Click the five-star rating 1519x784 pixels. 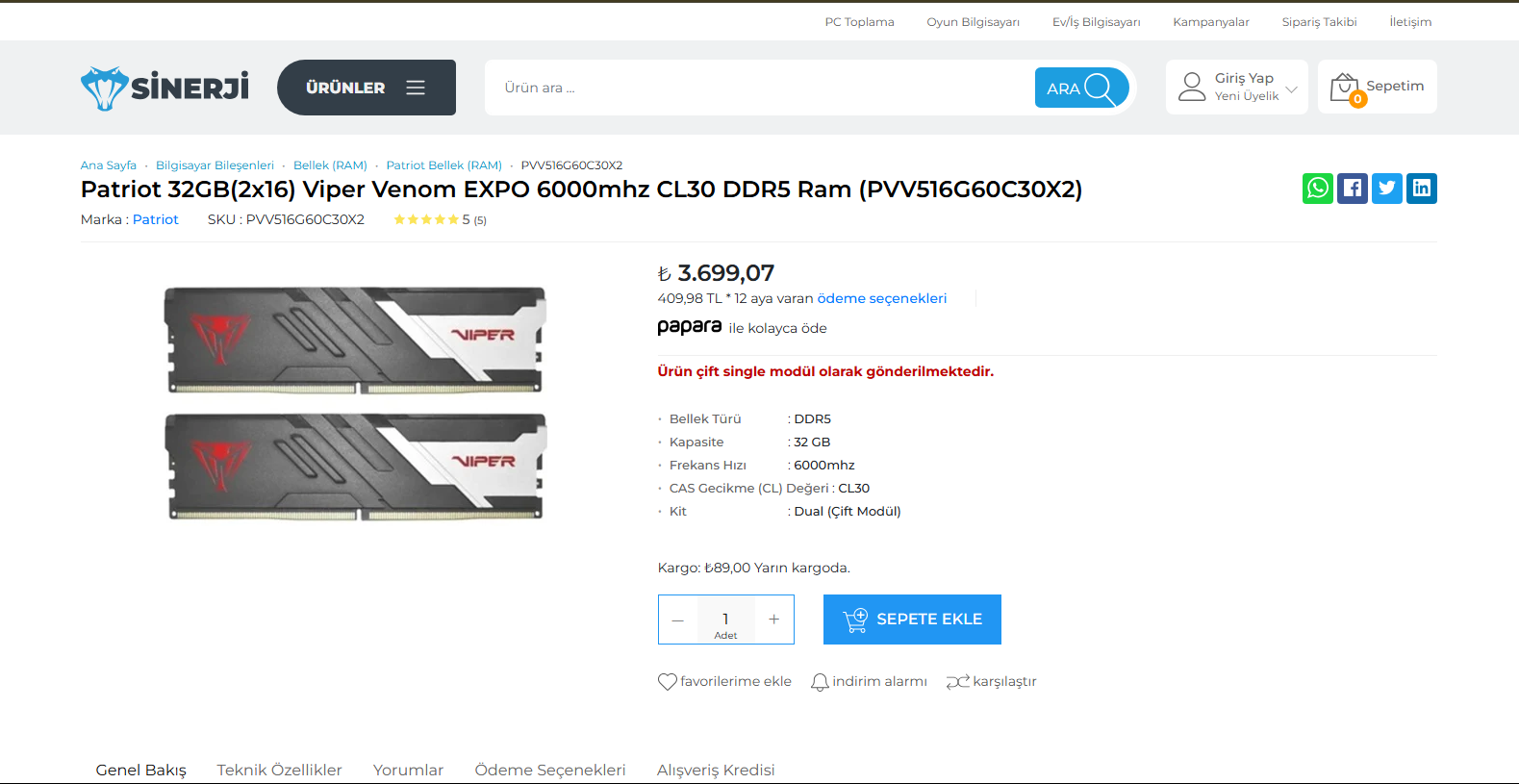point(426,220)
